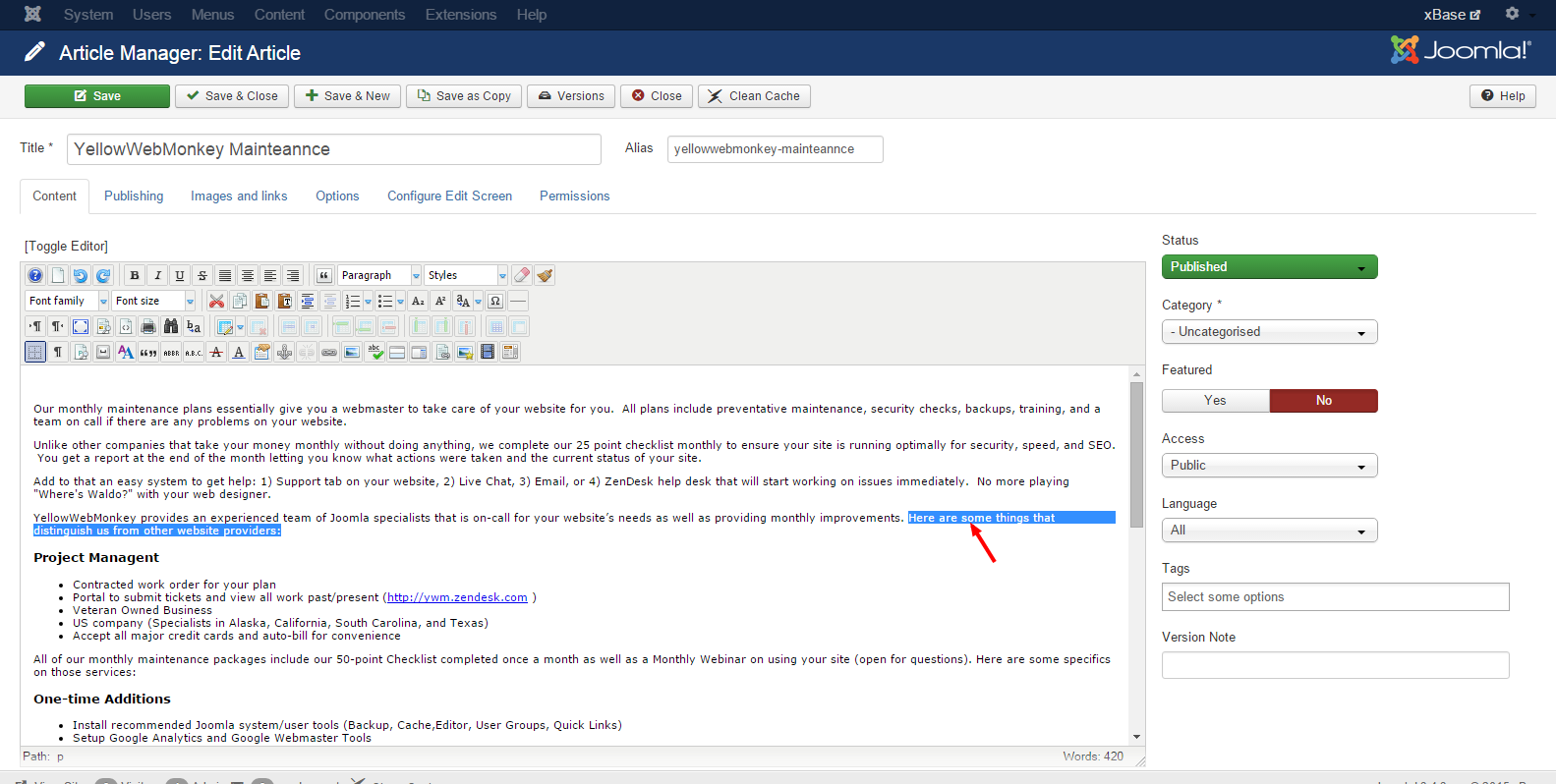1556x784 pixels.
Task: Run spellcheck with the abc checkmark icon
Action: coord(375,352)
